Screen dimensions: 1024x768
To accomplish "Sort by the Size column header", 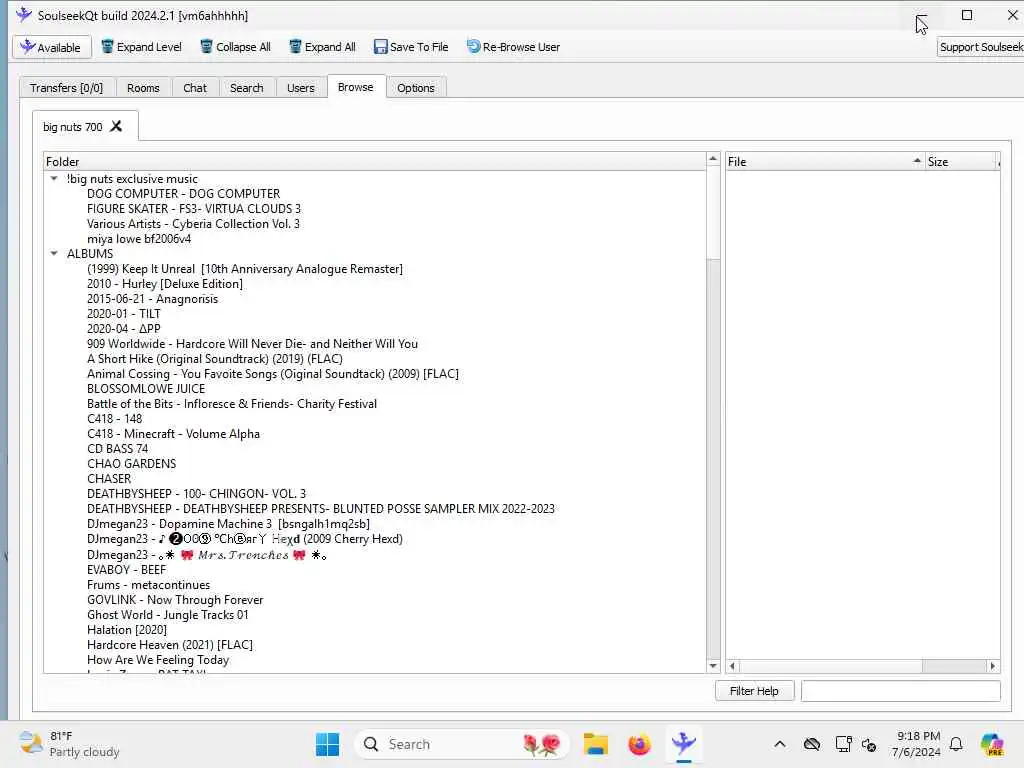I will pyautogui.click(x=961, y=161).
